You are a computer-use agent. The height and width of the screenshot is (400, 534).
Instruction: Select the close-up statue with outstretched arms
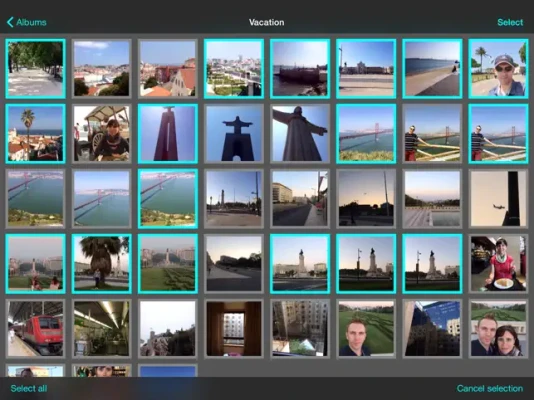[x=300, y=134]
